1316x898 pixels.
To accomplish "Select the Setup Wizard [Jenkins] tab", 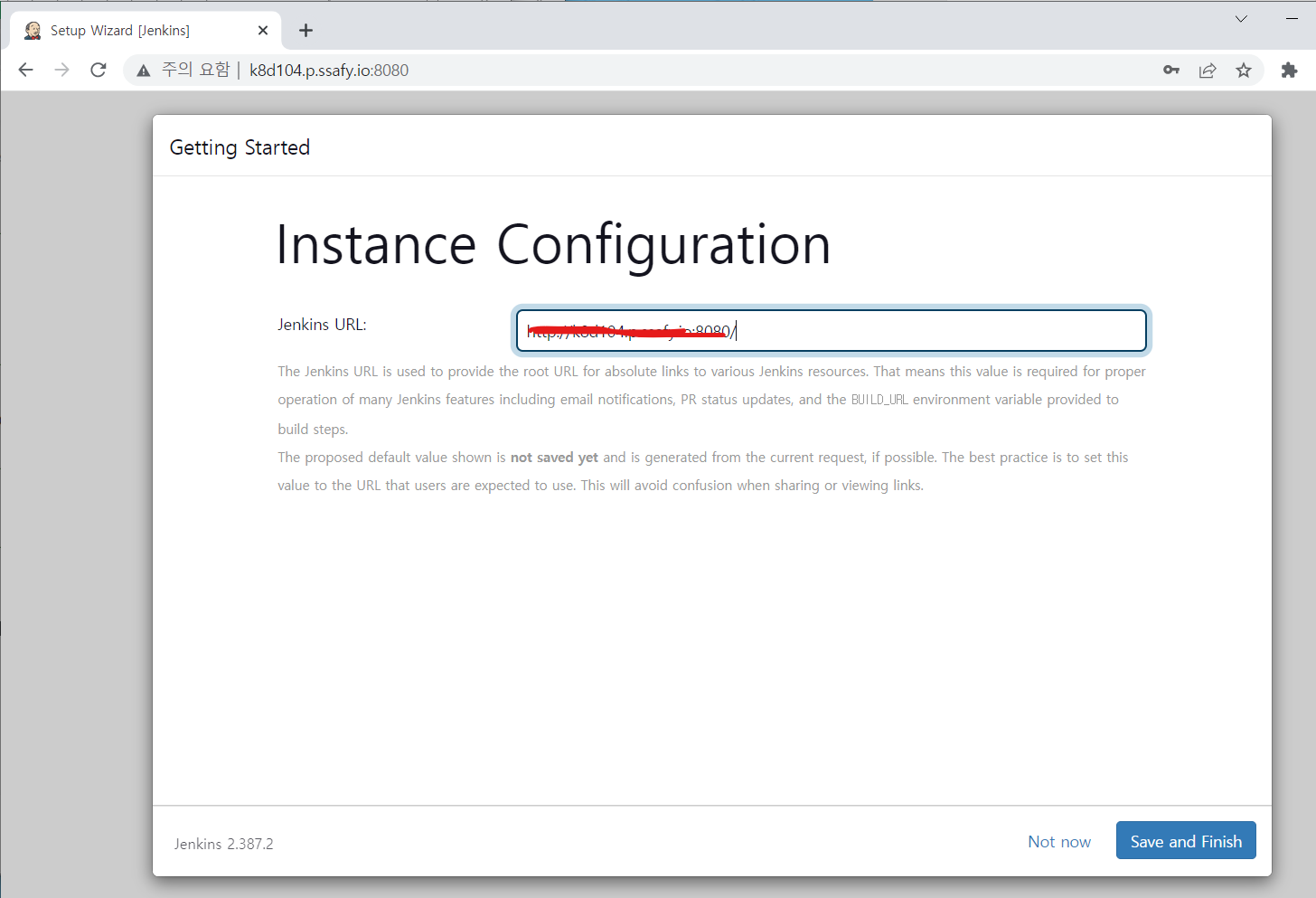I will click(x=146, y=31).
